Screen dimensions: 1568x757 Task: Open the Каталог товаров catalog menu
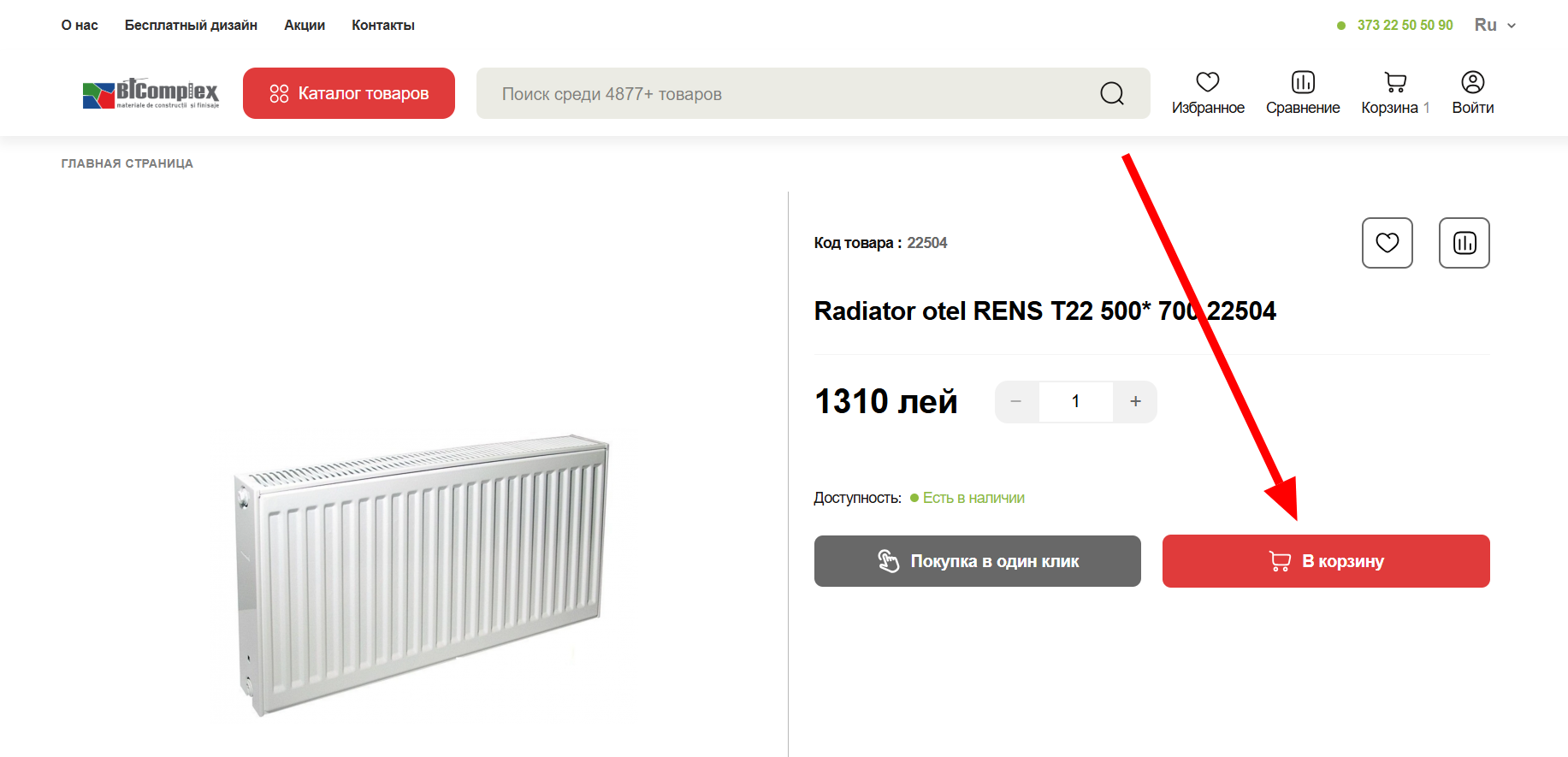click(349, 93)
